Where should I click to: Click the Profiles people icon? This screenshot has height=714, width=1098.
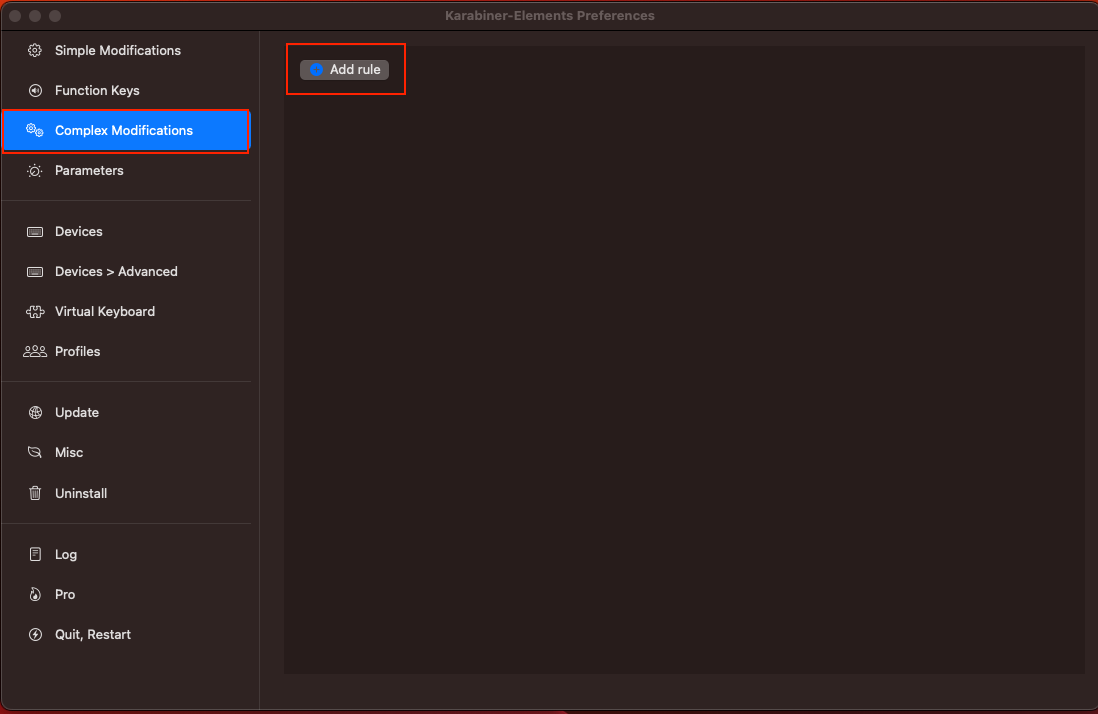coord(33,351)
